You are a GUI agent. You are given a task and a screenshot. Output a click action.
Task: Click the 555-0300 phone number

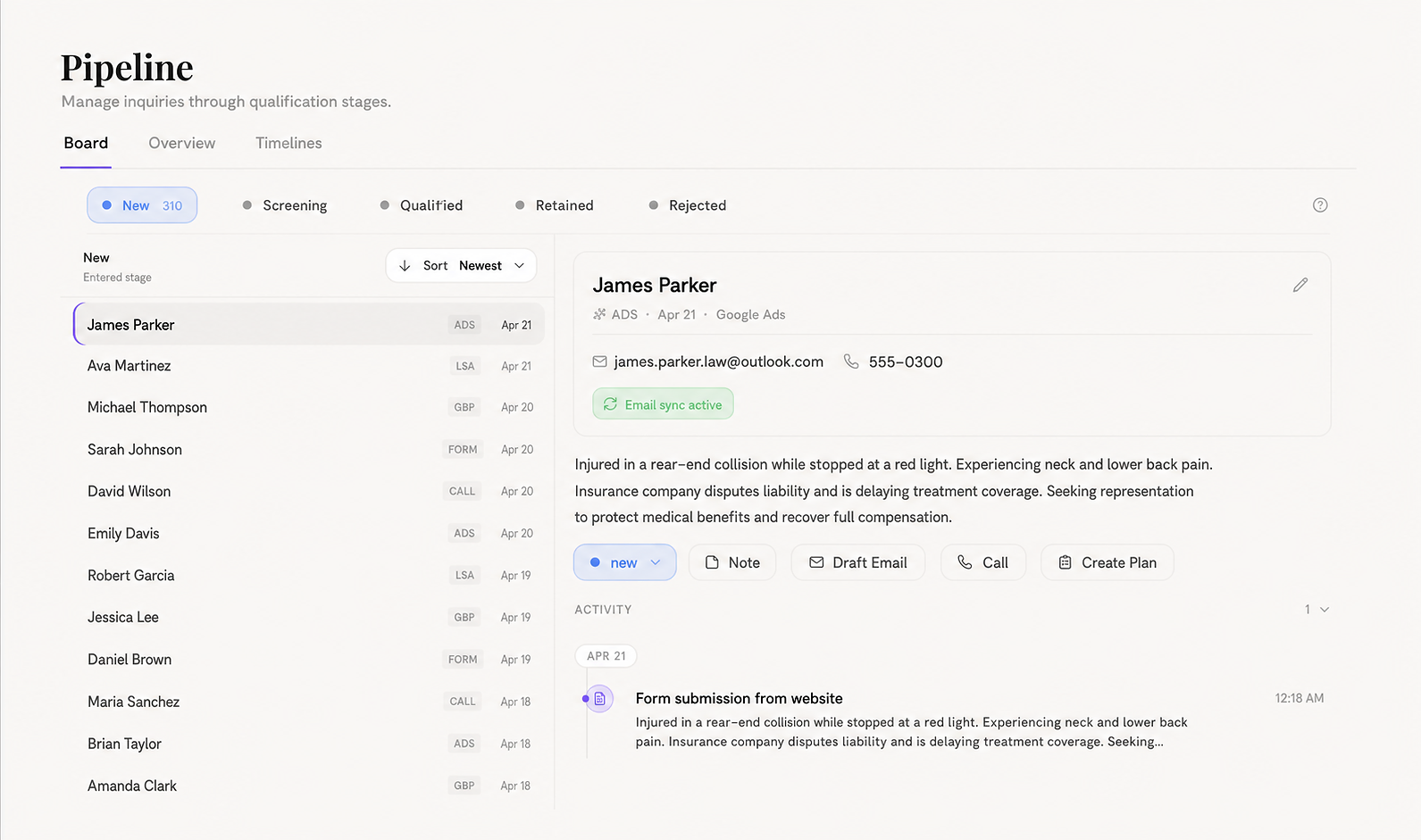click(906, 362)
